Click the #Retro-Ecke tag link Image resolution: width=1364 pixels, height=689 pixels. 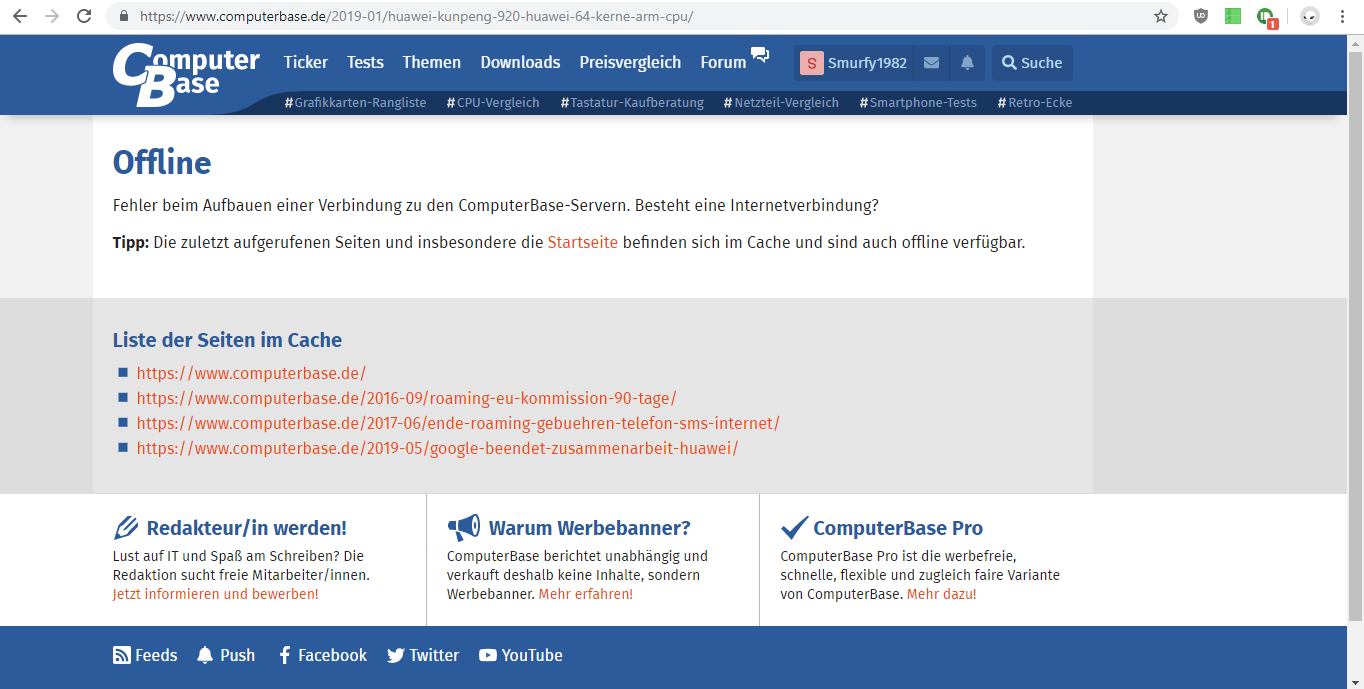1035,102
